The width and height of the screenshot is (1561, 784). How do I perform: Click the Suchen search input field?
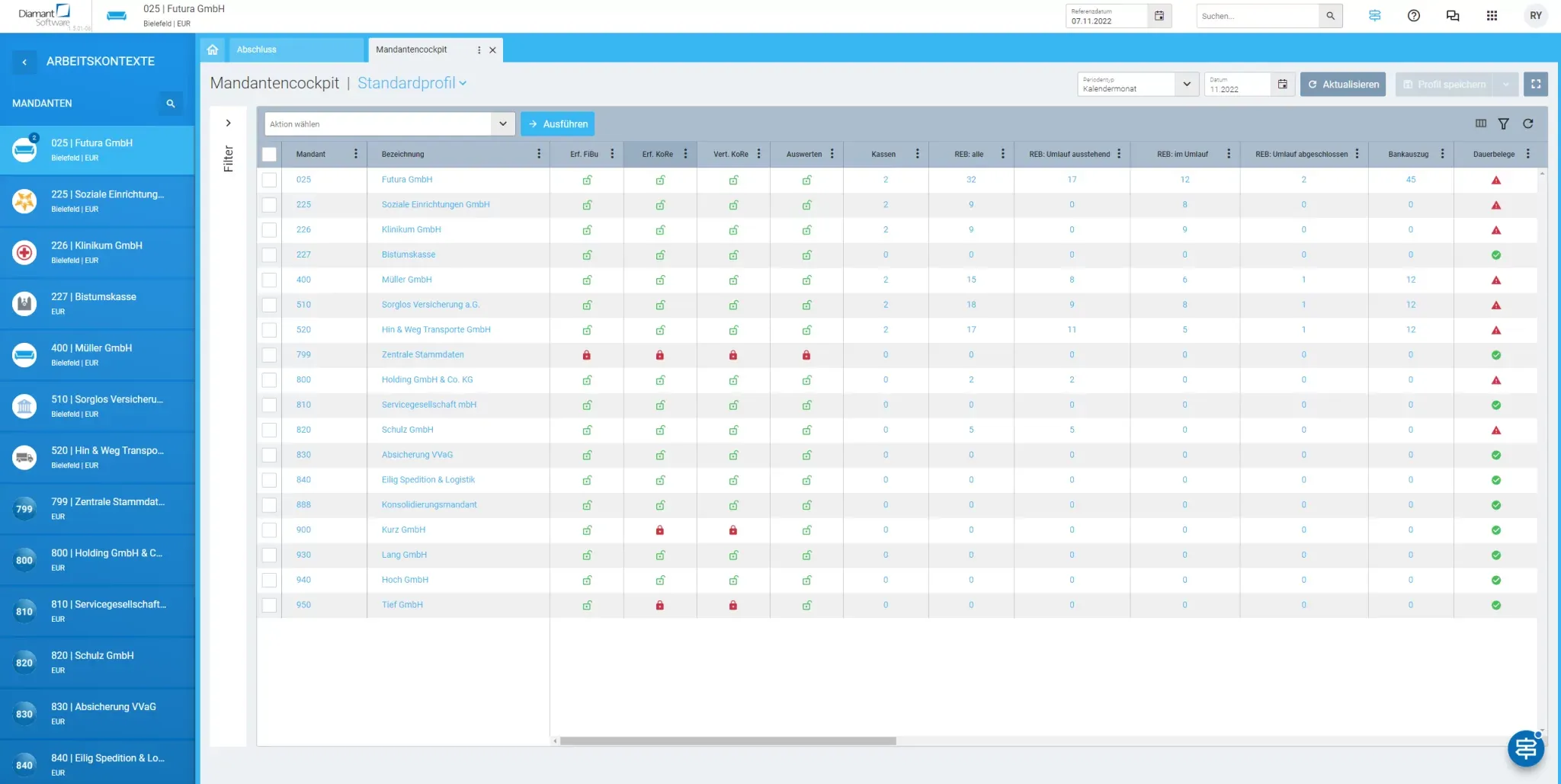pos(1258,16)
